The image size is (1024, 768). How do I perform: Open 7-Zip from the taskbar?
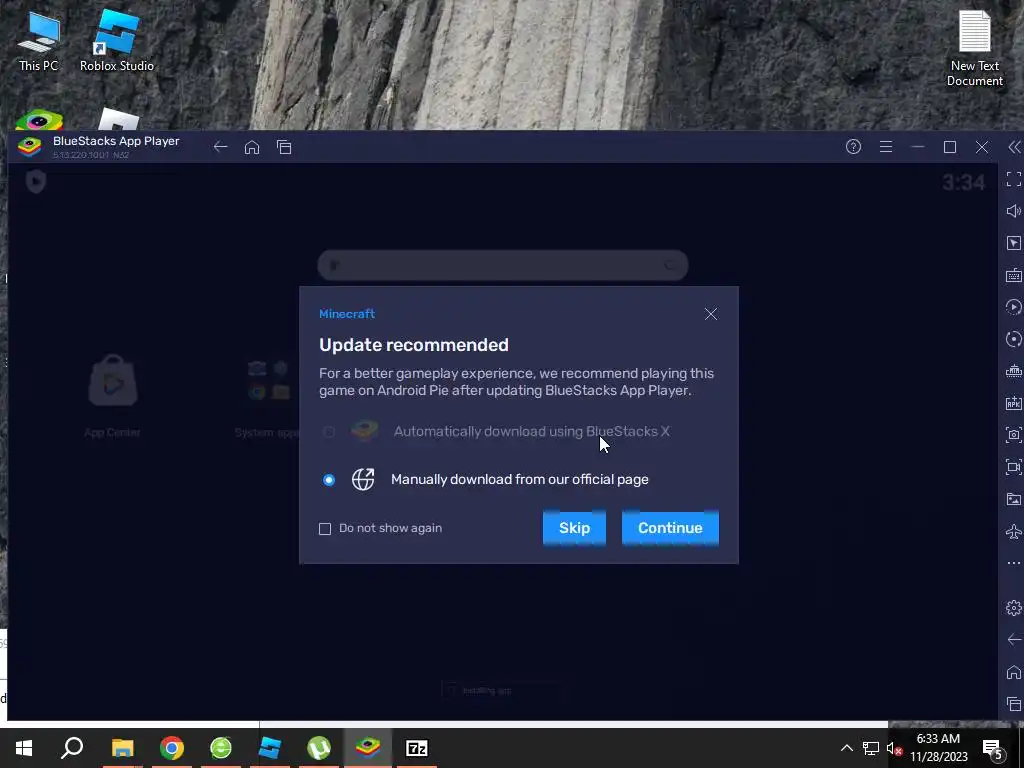(417, 748)
